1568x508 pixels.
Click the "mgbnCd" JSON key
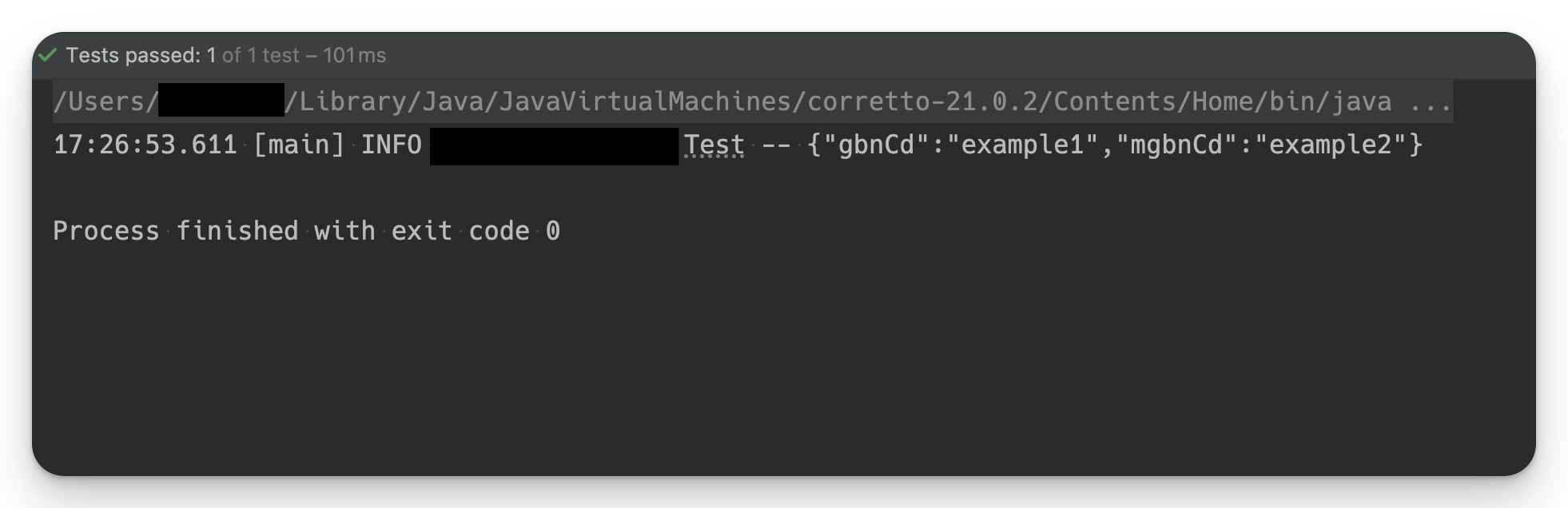coord(1176,145)
